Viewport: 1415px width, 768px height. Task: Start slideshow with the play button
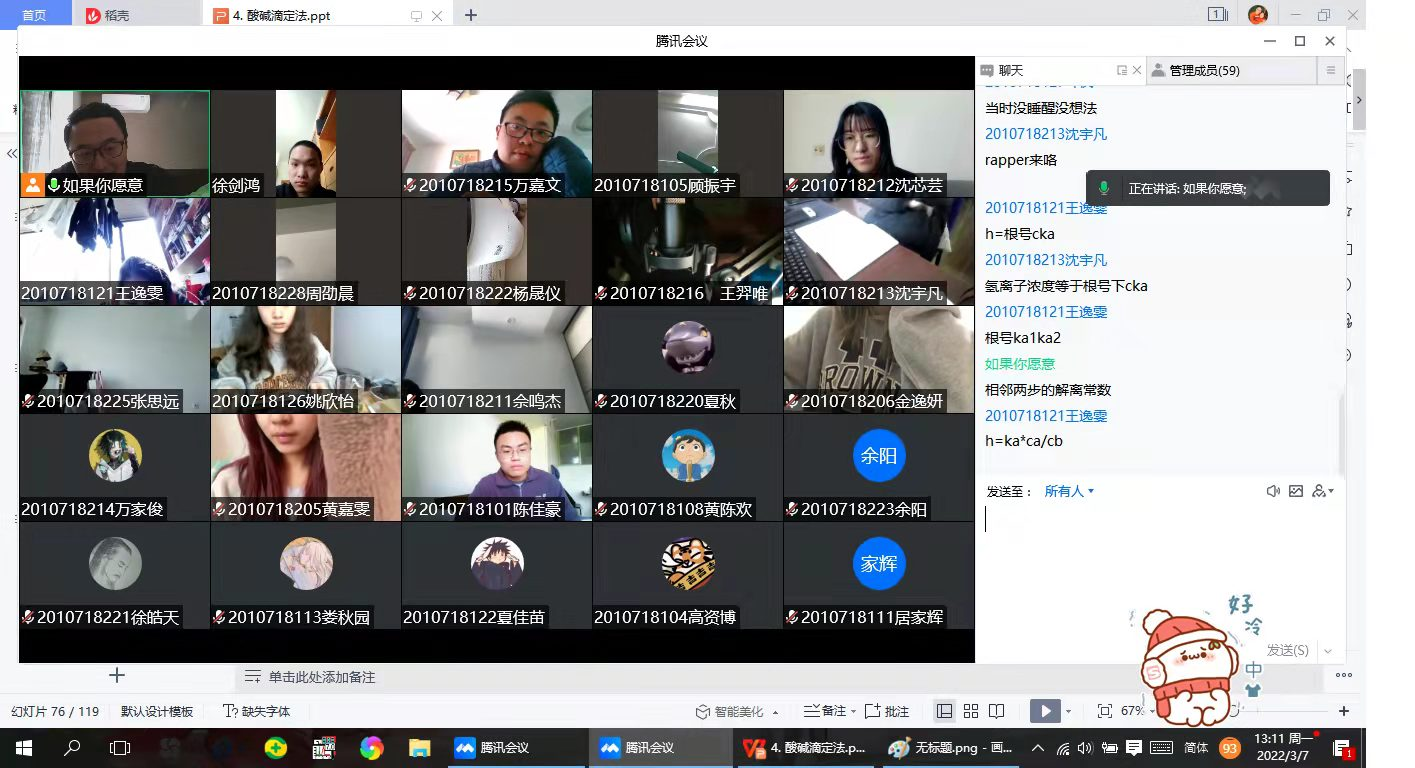point(1045,711)
